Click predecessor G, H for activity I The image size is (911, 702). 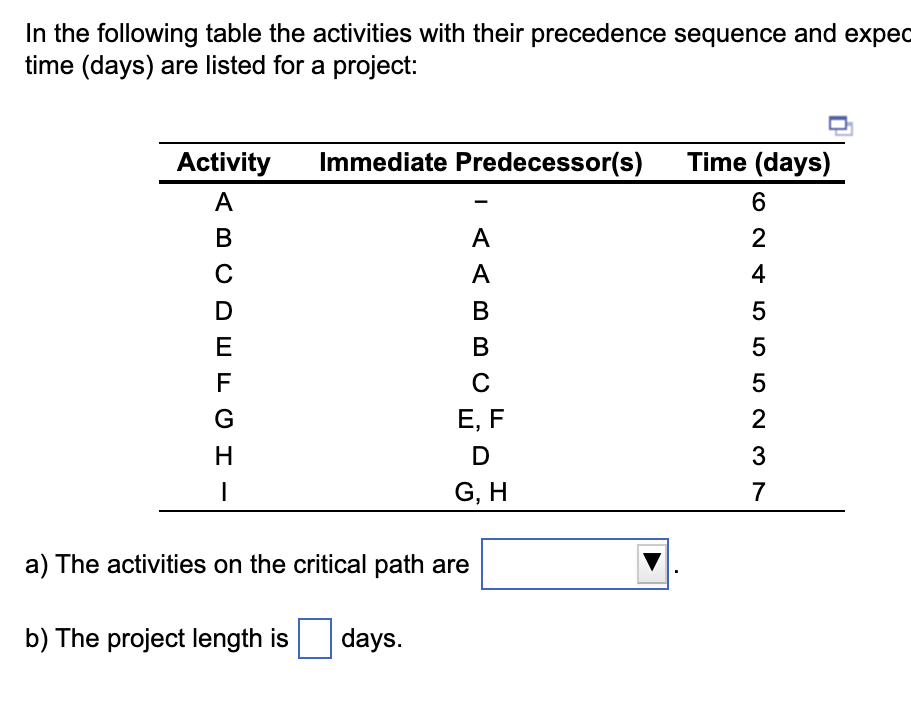[481, 491]
